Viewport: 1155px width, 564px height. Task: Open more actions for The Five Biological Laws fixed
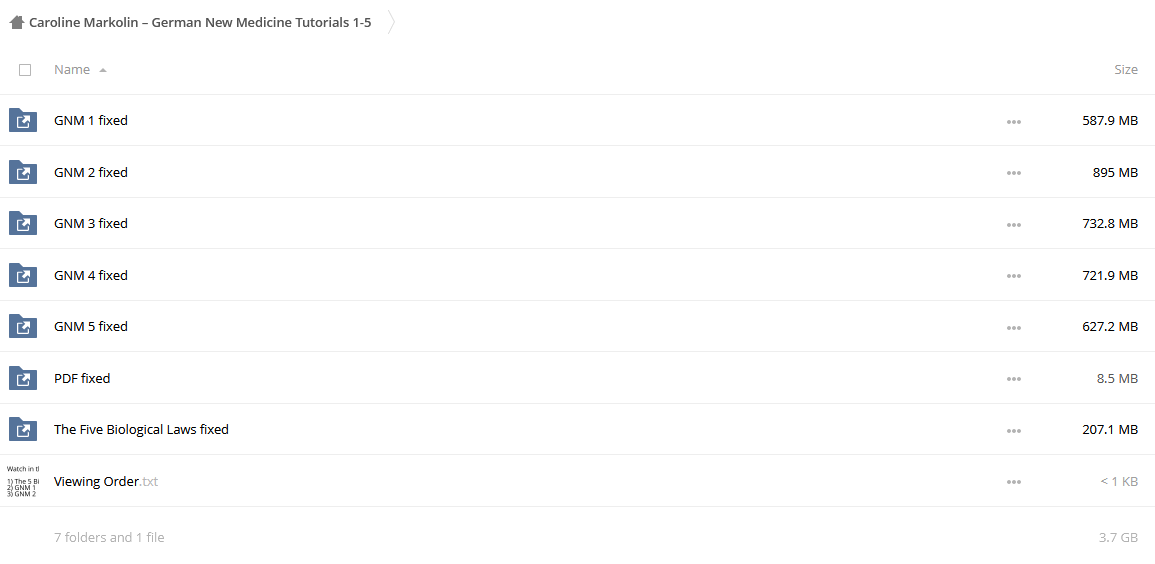[x=1014, y=431]
